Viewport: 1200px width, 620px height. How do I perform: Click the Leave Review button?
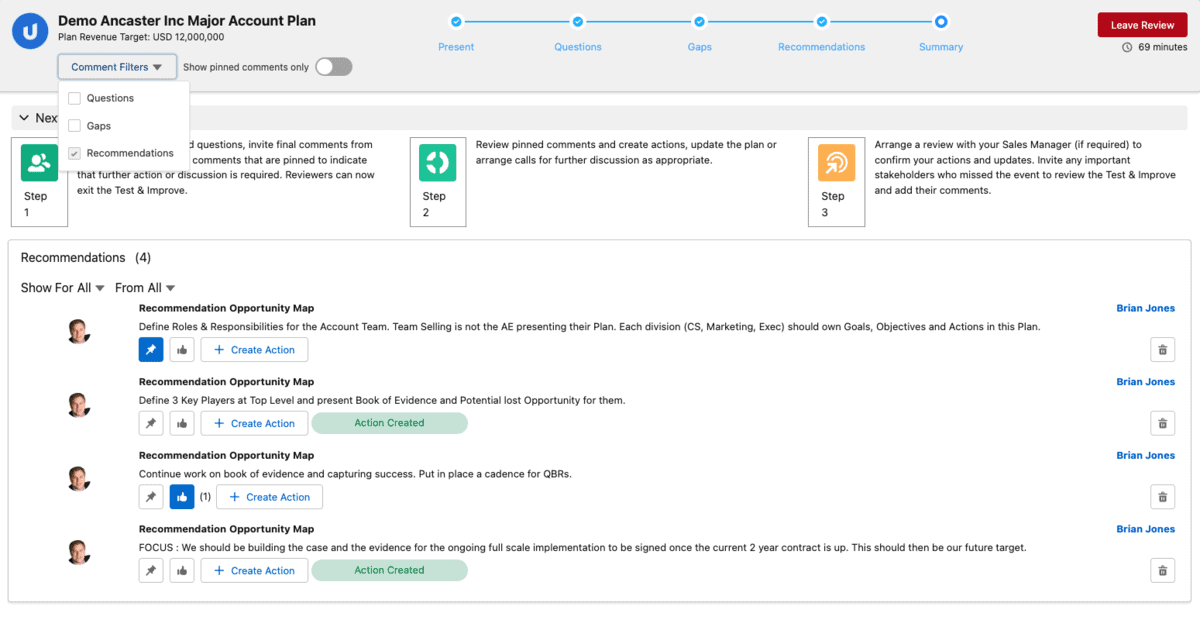(1142, 25)
